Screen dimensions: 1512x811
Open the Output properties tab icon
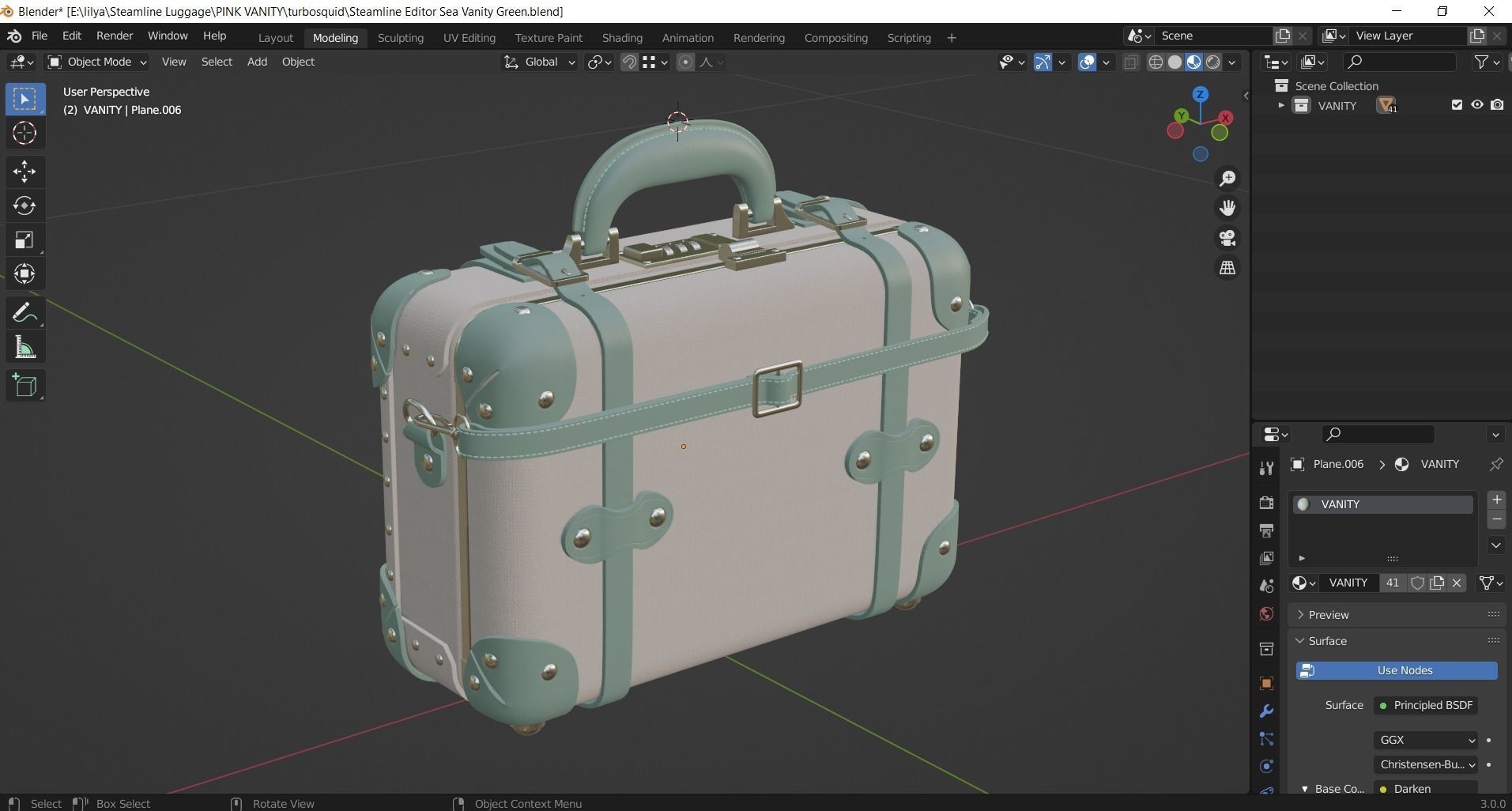1266,530
